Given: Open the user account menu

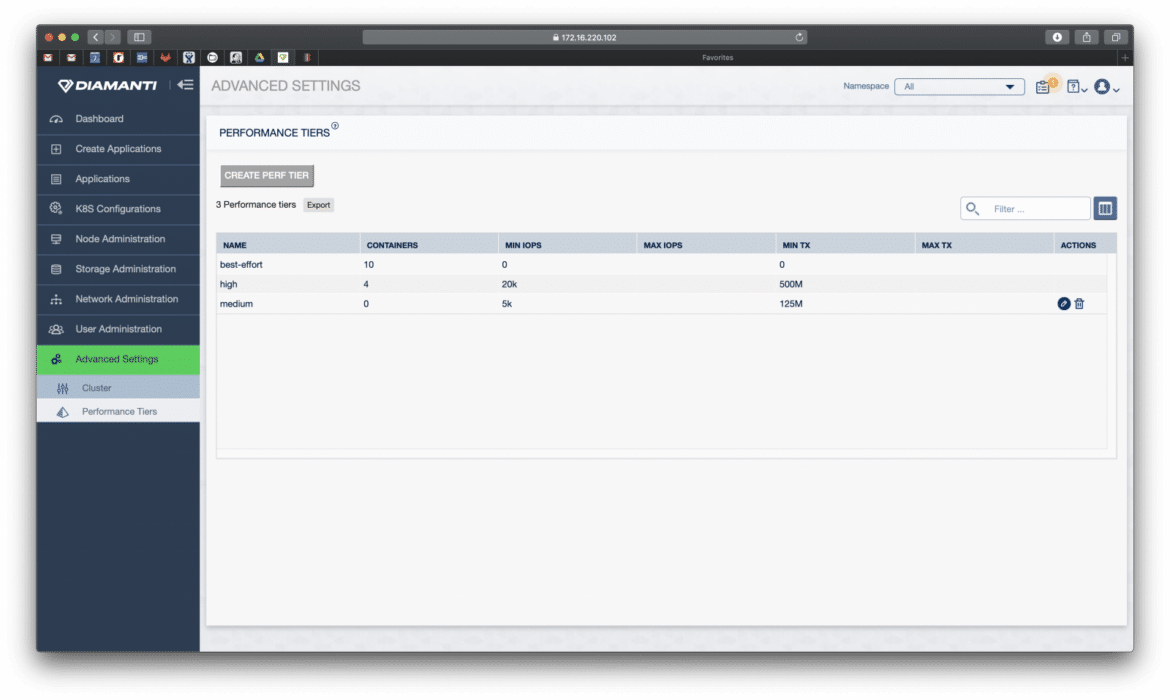Looking at the screenshot, I should [x=1106, y=87].
